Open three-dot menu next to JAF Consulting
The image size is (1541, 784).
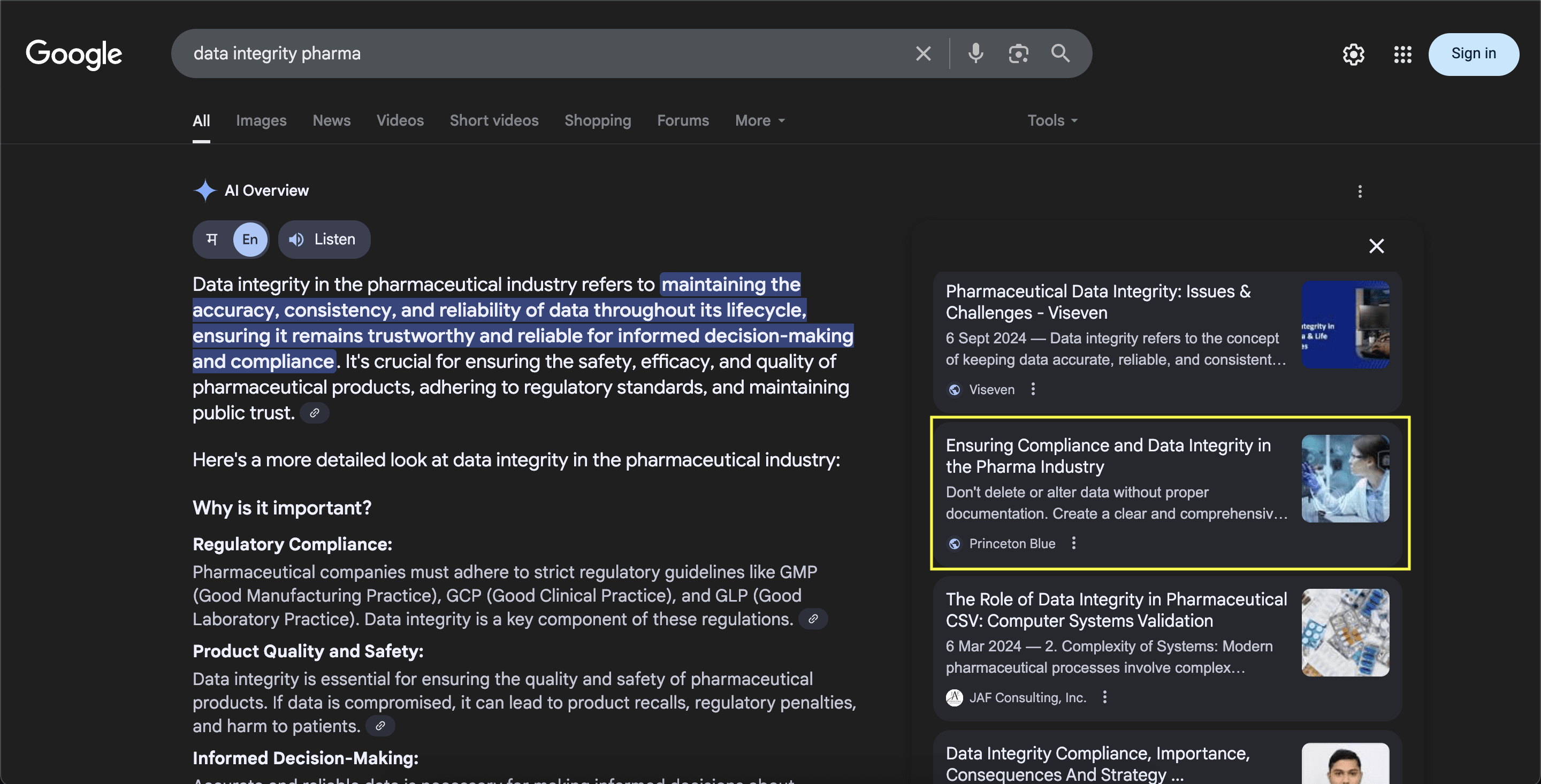[1105, 697]
